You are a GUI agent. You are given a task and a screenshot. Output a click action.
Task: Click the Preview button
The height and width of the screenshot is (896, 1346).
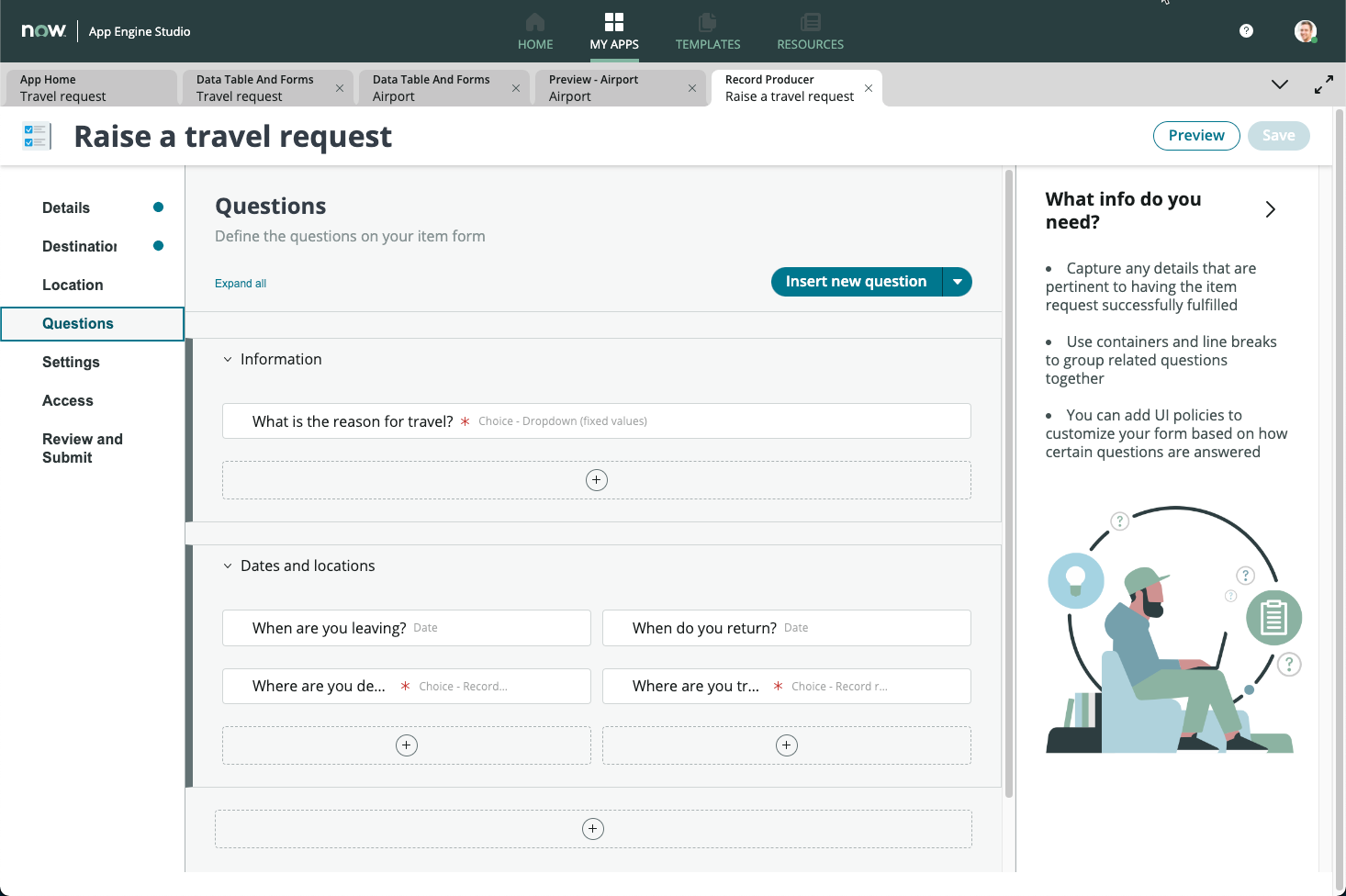pos(1196,135)
